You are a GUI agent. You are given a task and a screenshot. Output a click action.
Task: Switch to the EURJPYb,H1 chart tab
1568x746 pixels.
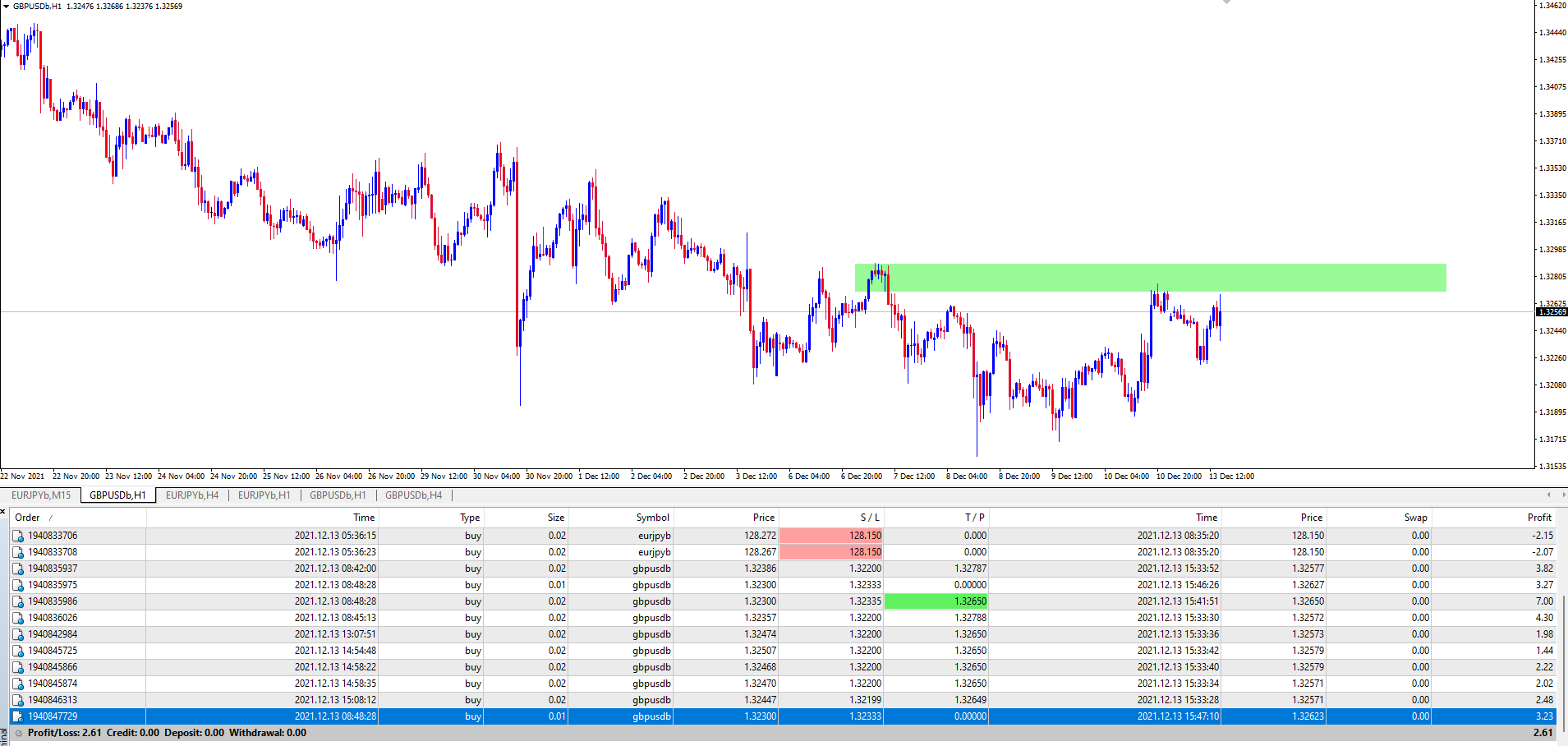(264, 495)
